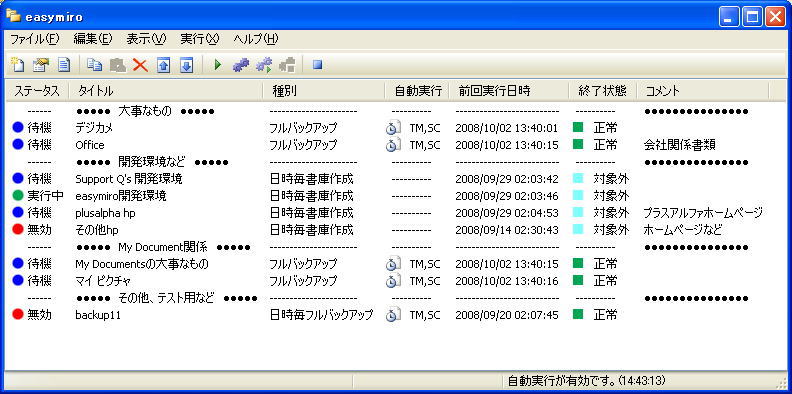Screen dimensions: 792x394
Task: Click green 正常 square in デジカメ row
Action: pyautogui.click(x=578, y=127)
